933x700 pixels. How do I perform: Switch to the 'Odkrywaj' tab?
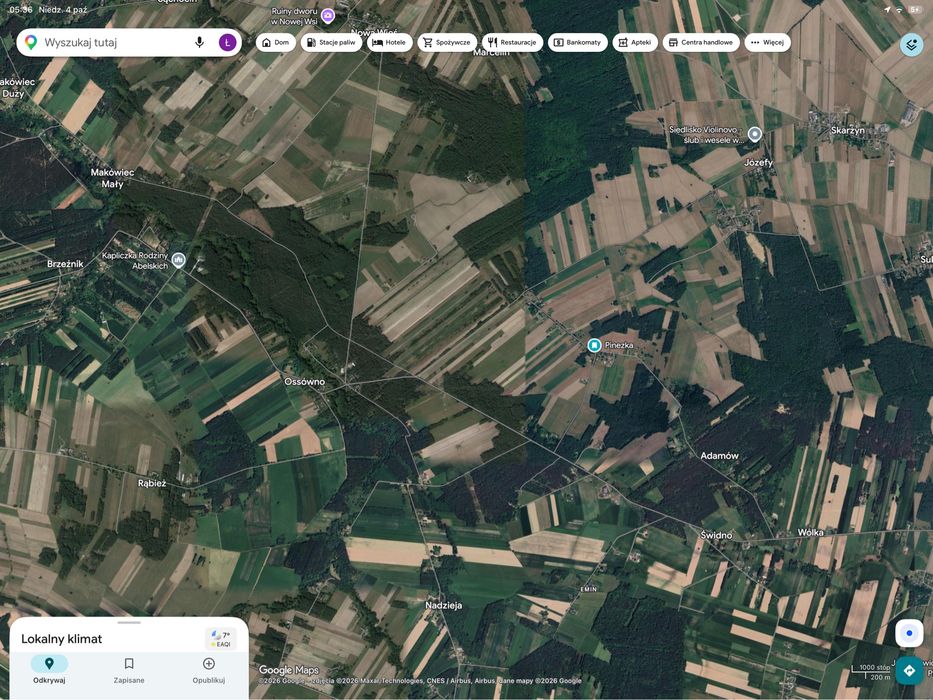coord(49,670)
